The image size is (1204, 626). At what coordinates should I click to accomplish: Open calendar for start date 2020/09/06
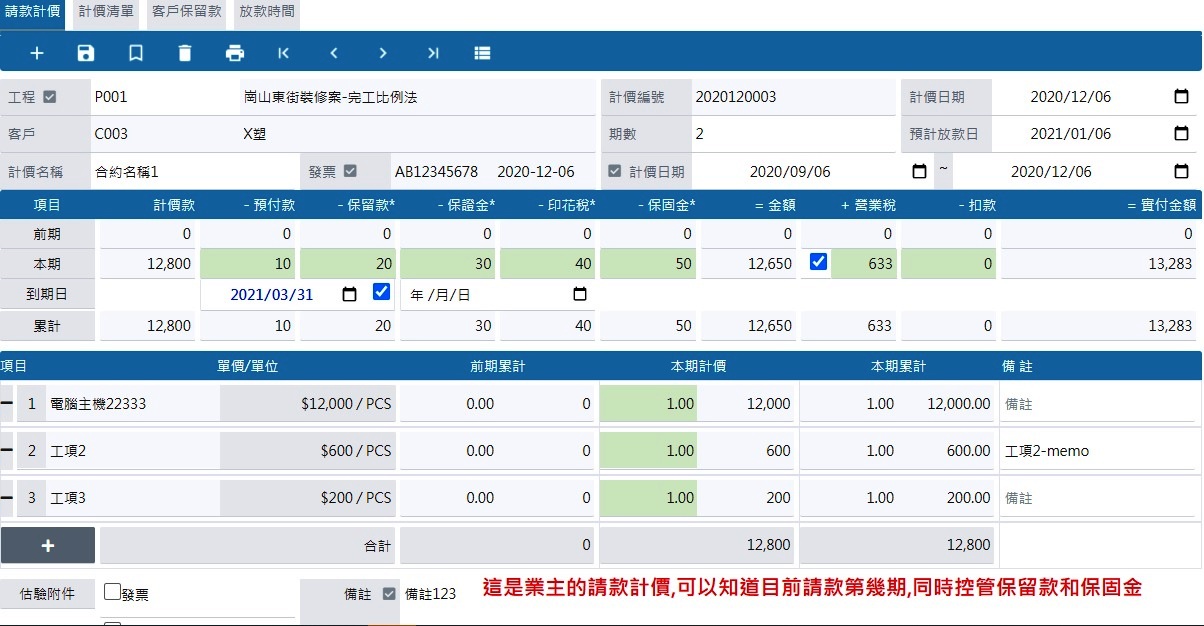coord(920,171)
